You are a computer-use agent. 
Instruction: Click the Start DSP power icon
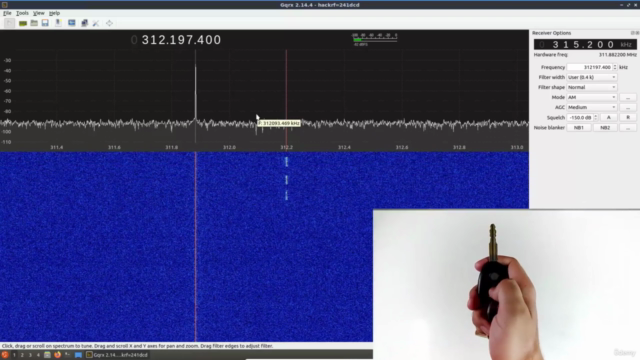[9, 23]
